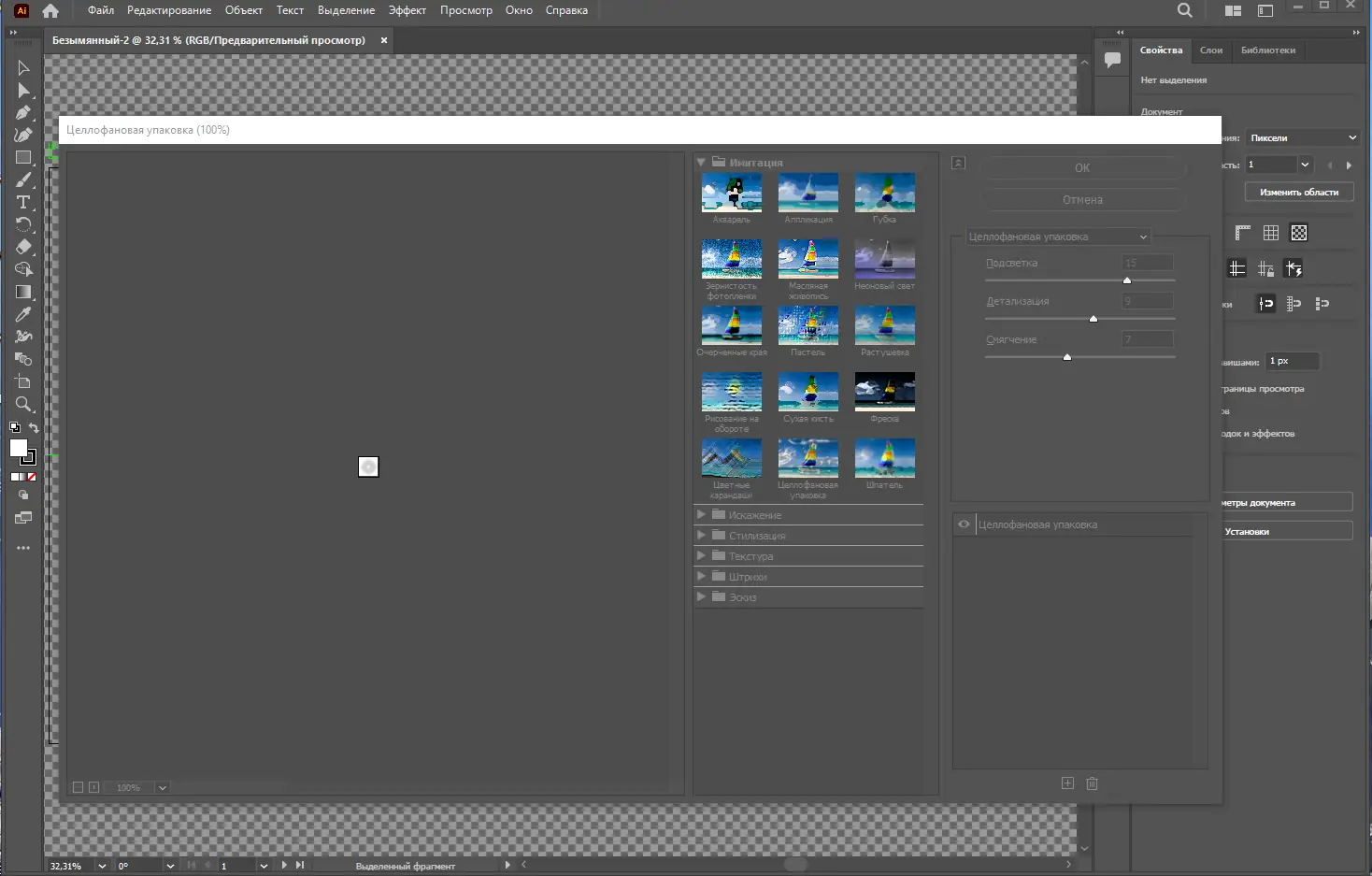
Task: Select the Неоновый свет filter thumbnail
Action: click(885, 259)
